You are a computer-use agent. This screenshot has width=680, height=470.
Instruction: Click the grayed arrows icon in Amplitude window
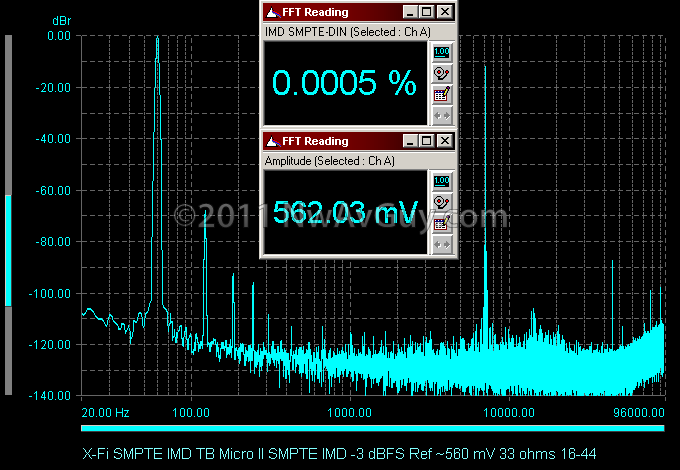tap(441, 245)
